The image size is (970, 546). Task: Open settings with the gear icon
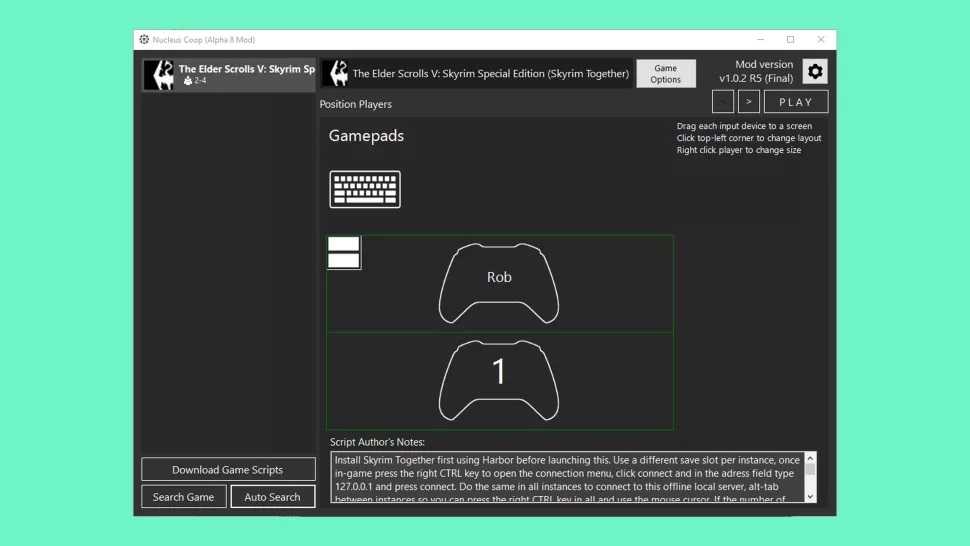click(x=815, y=72)
